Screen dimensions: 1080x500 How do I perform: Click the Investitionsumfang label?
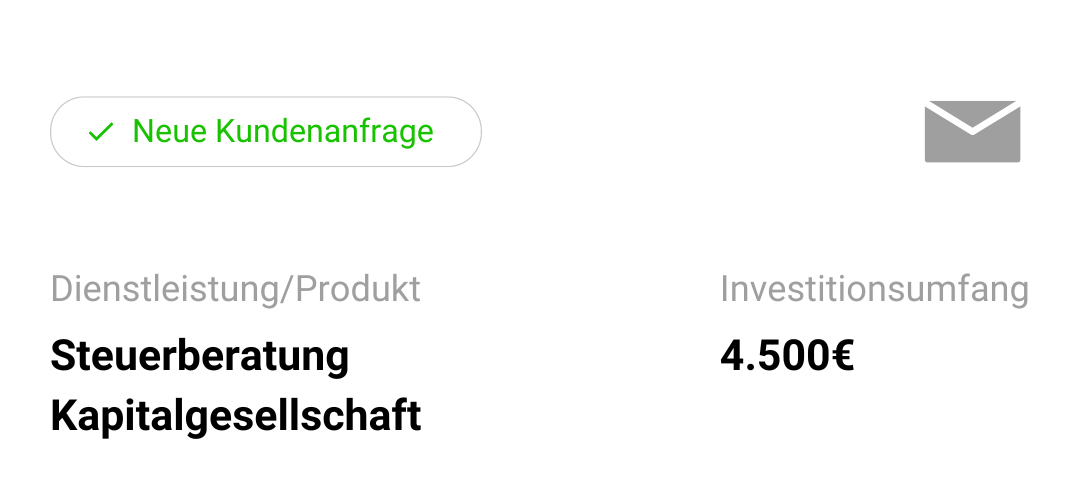[875, 289]
